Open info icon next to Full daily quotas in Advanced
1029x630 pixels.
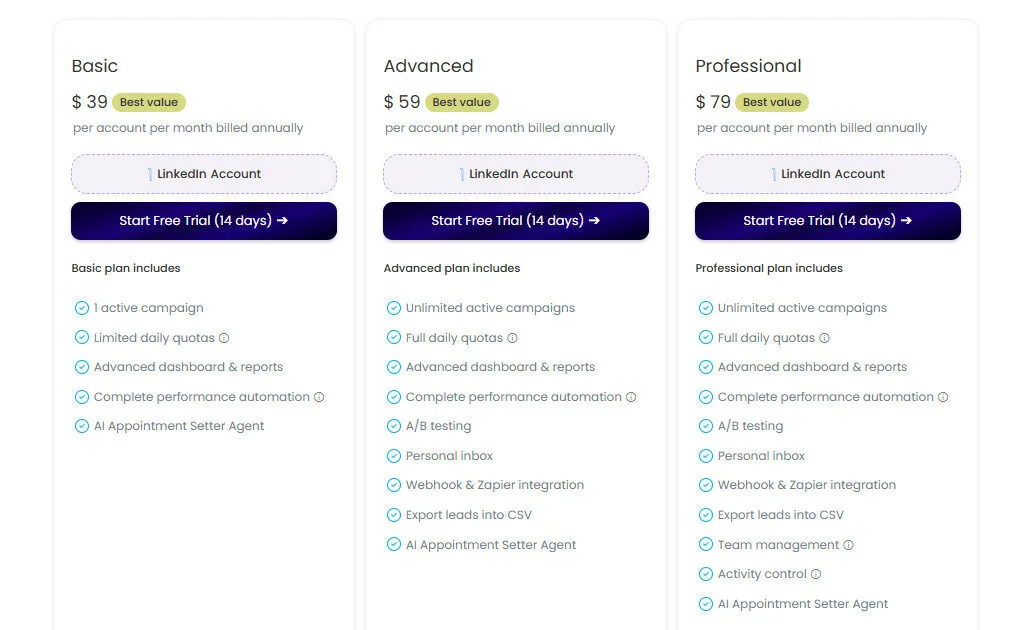point(513,337)
